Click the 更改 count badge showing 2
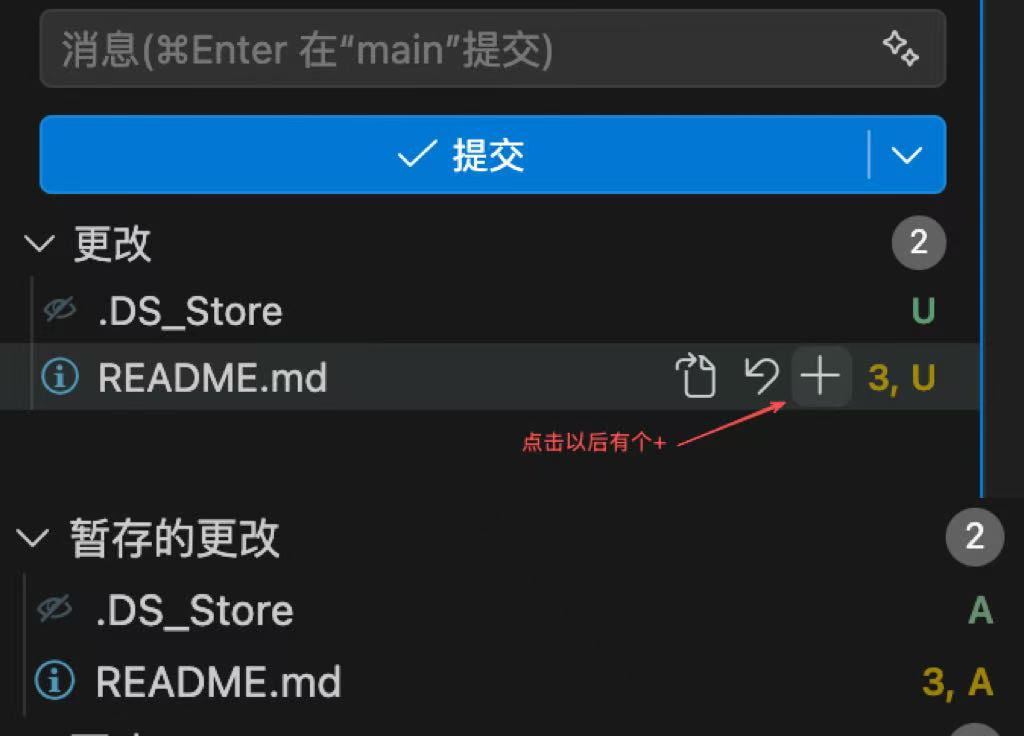Viewport: 1024px width, 736px height. coord(919,243)
